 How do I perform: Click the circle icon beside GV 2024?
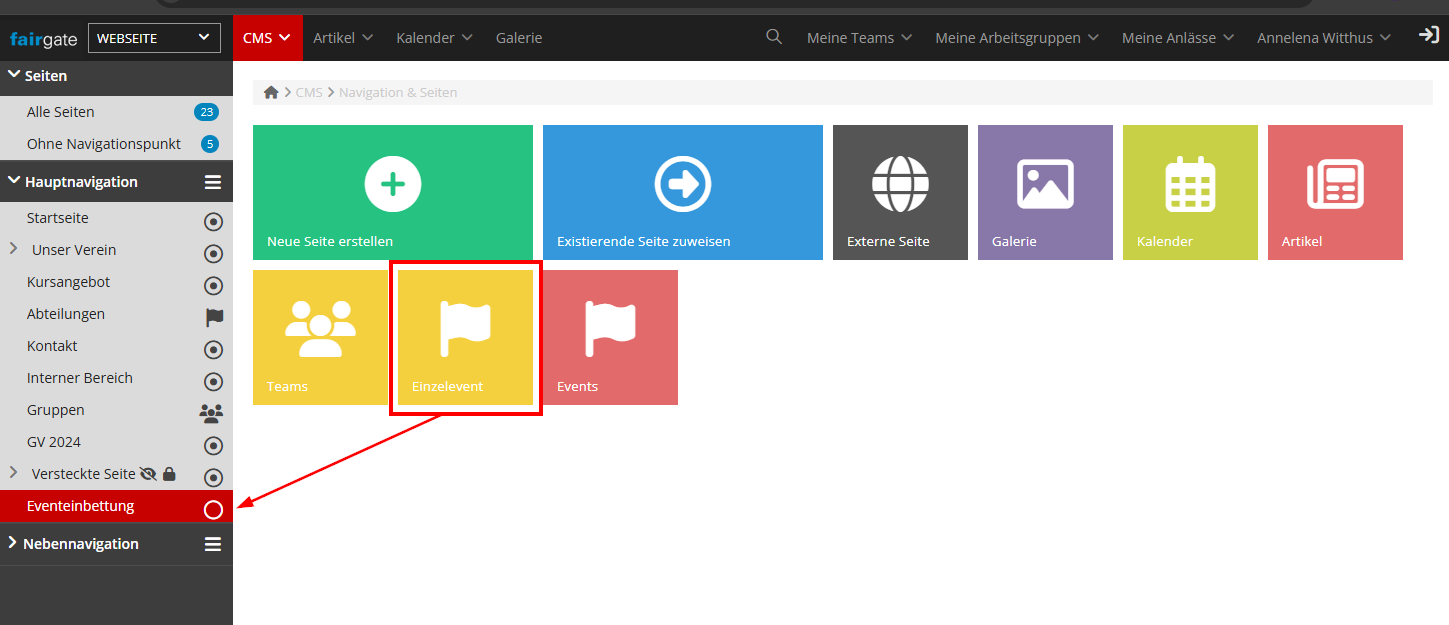click(213, 445)
